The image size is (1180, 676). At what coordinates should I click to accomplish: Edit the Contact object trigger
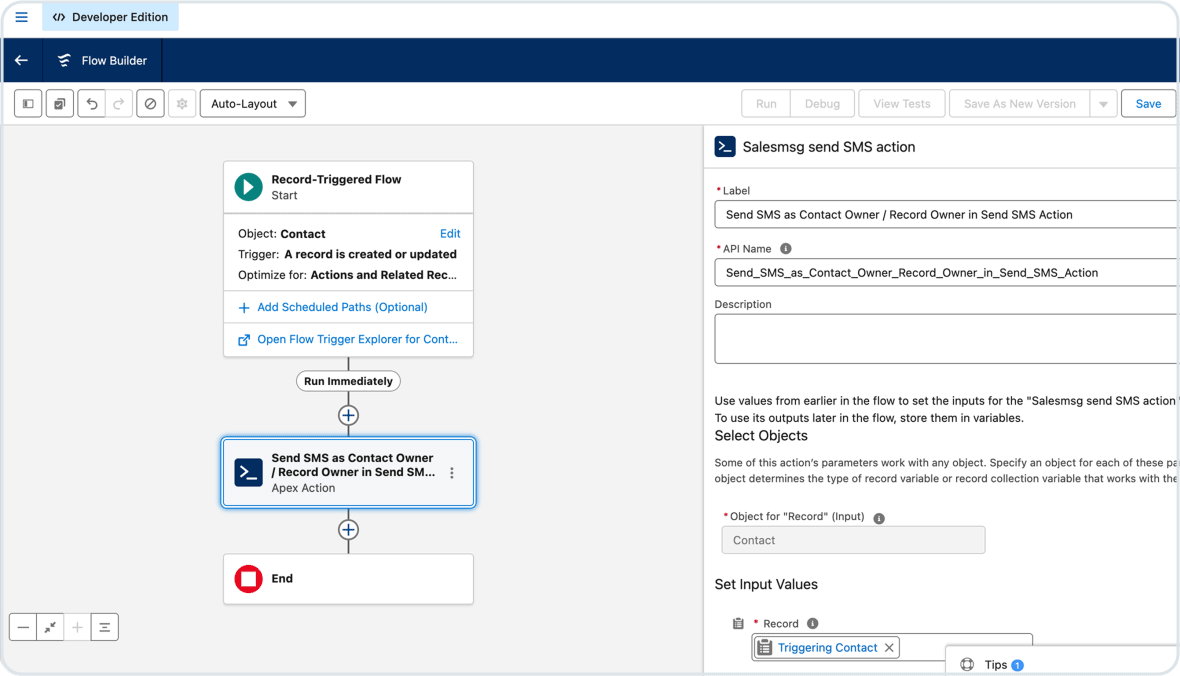tap(450, 233)
